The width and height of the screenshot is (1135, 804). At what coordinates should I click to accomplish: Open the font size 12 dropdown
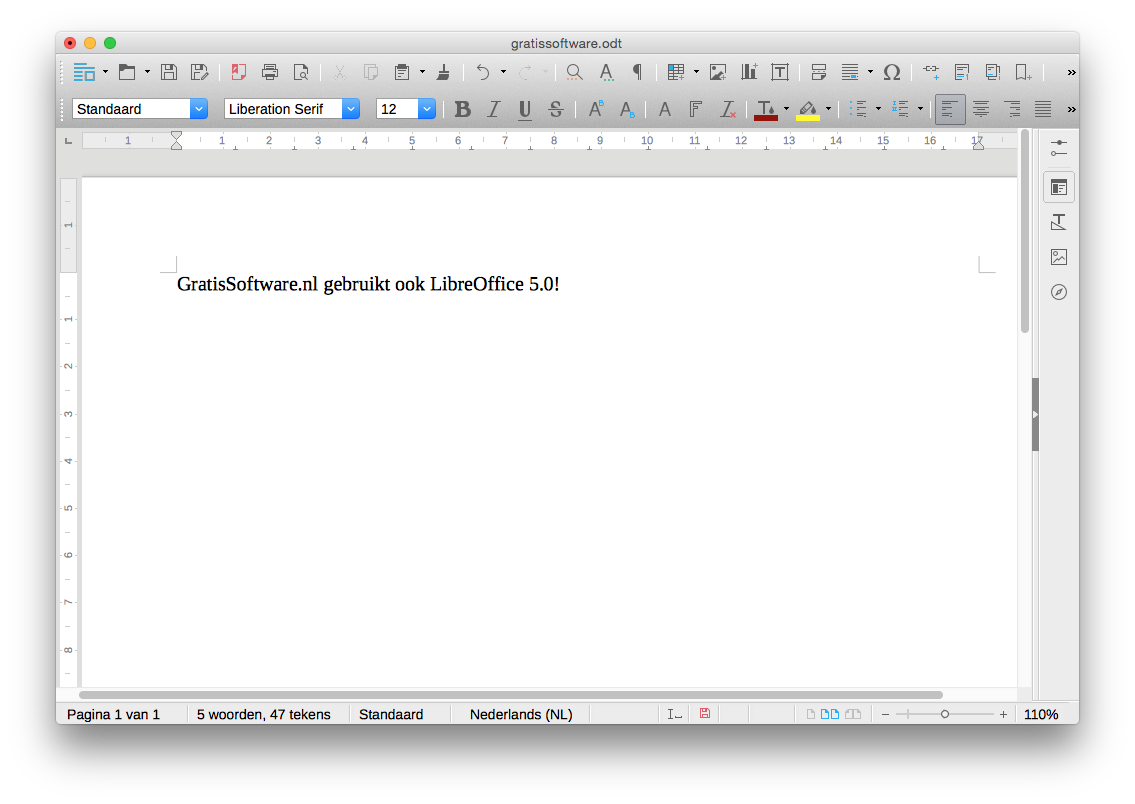[427, 109]
